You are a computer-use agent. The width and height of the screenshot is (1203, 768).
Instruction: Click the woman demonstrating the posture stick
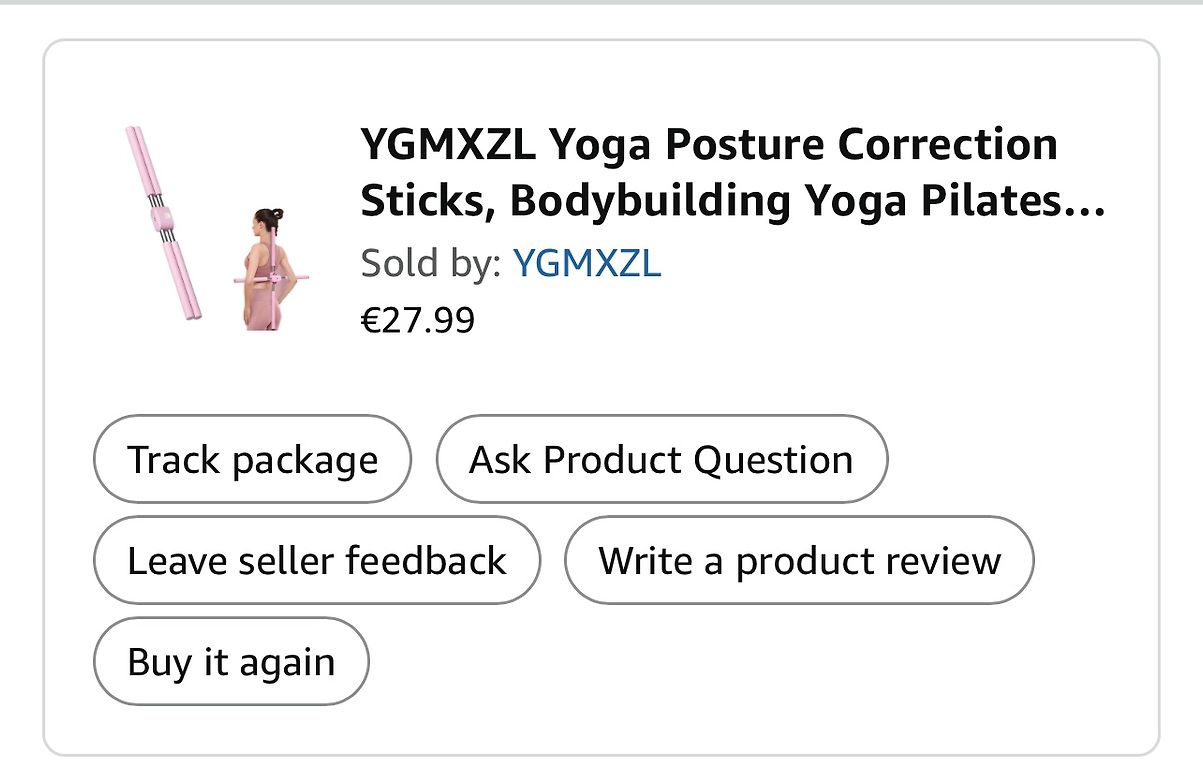click(265, 268)
